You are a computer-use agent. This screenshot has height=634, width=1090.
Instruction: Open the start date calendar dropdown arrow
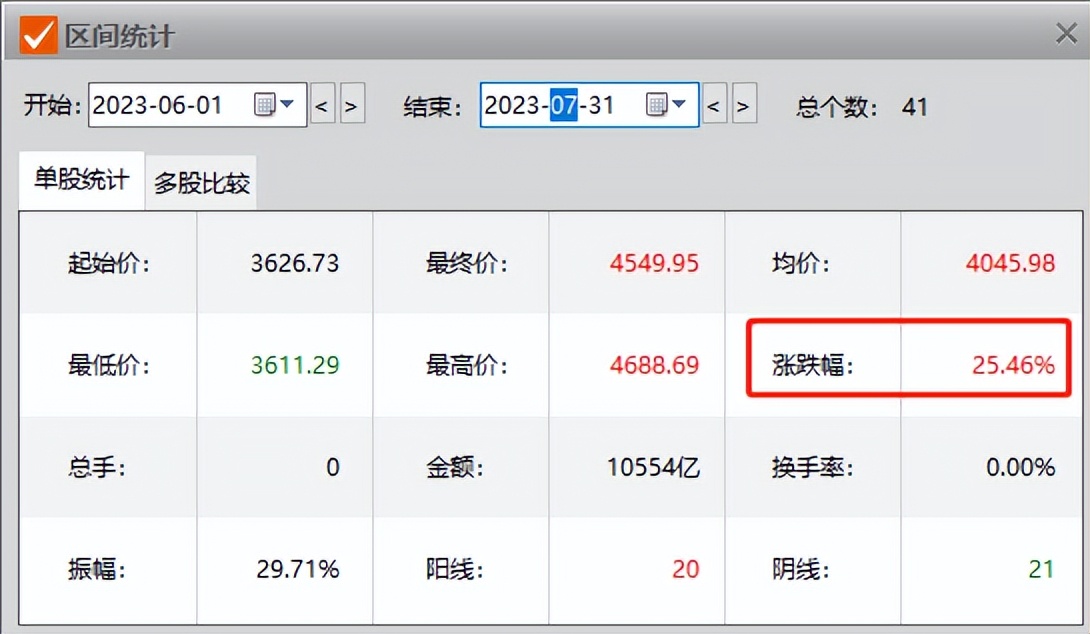287,105
